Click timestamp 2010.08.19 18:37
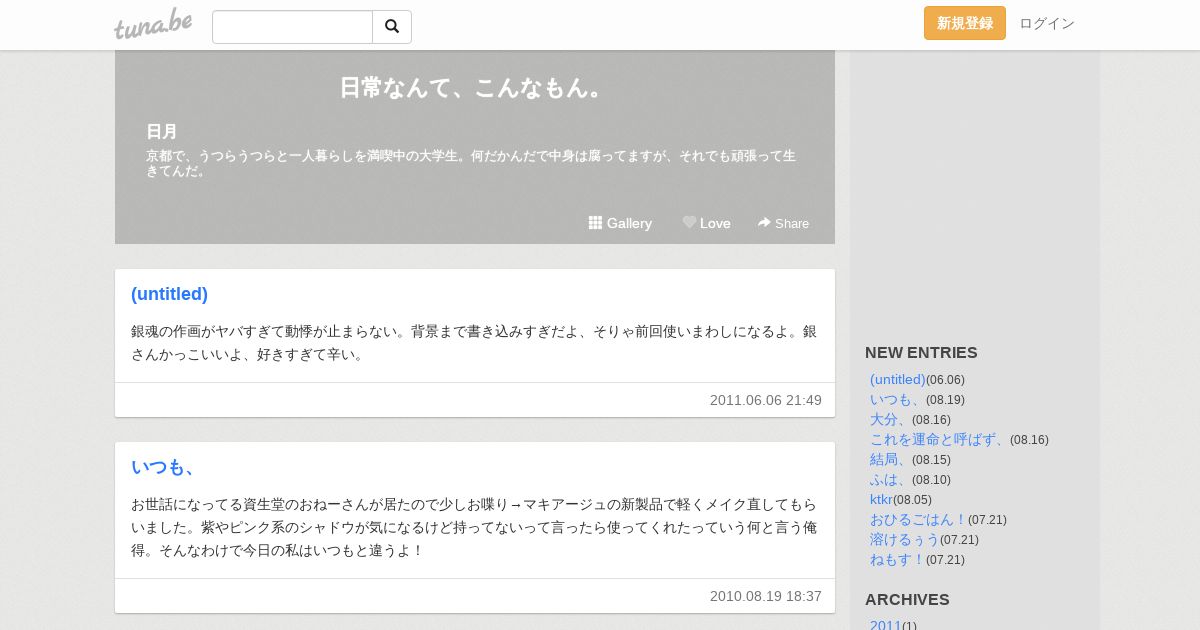The width and height of the screenshot is (1200, 630). (766, 596)
